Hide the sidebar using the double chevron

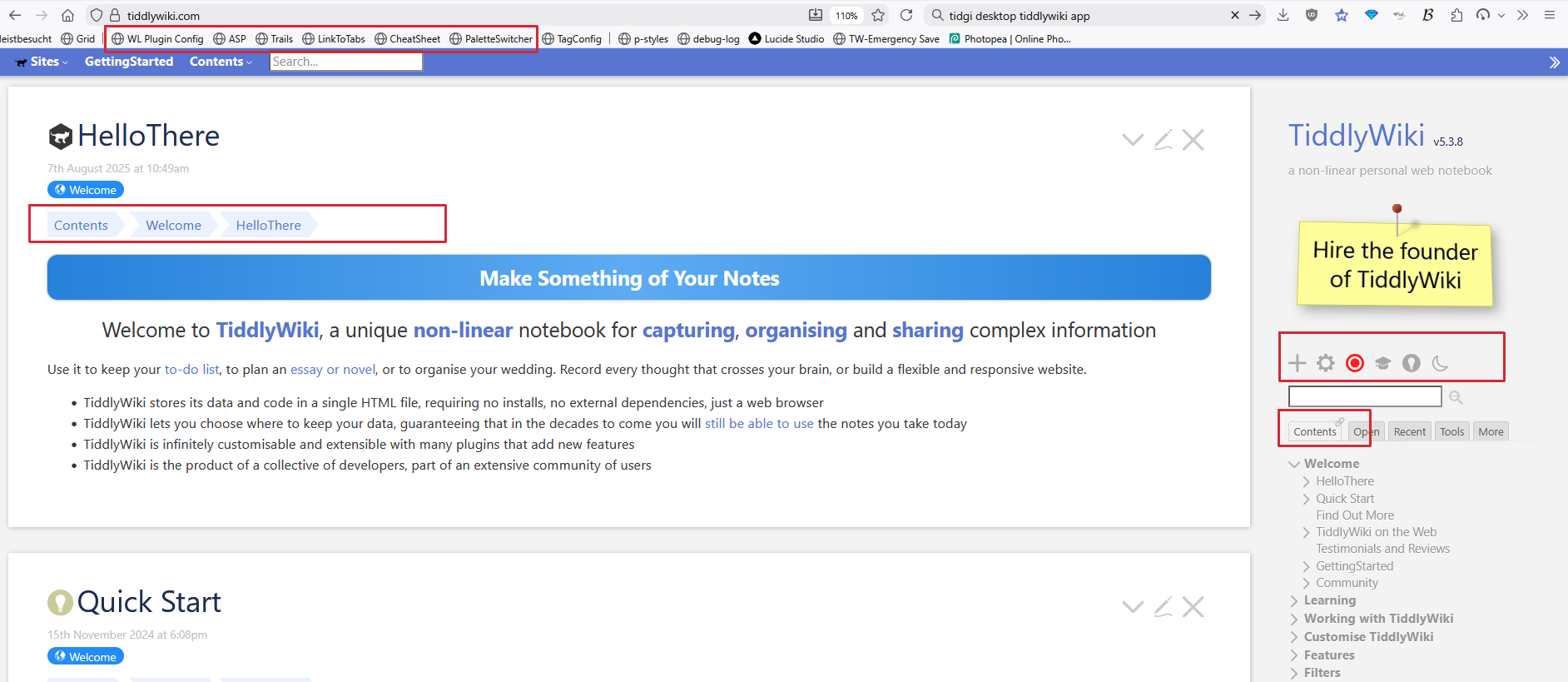(x=1554, y=62)
